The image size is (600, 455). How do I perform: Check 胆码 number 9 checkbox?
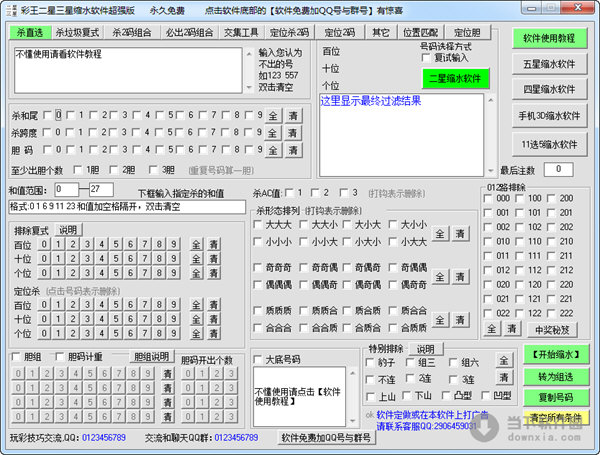[x=249, y=150]
